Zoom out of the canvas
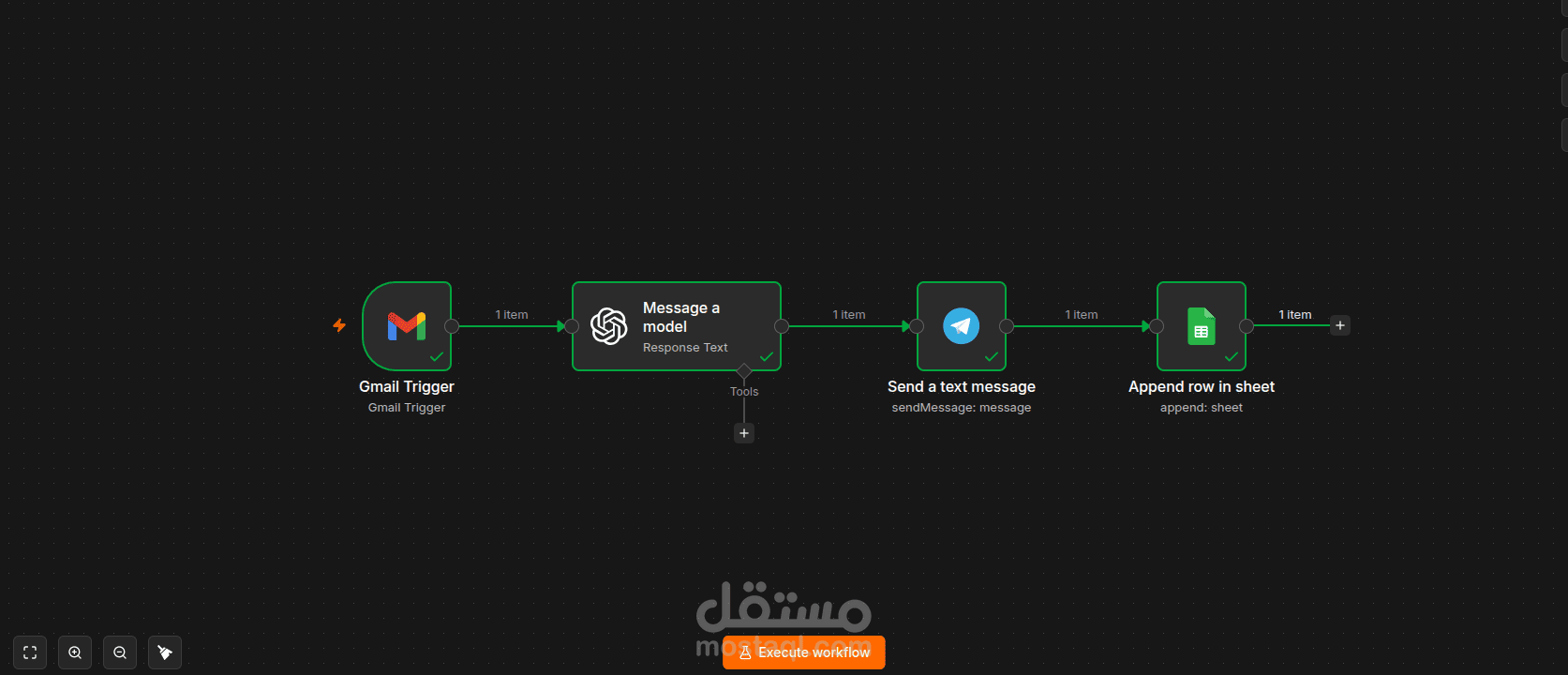This screenshot has width=1568, height=675. click(x=120, y=652)
